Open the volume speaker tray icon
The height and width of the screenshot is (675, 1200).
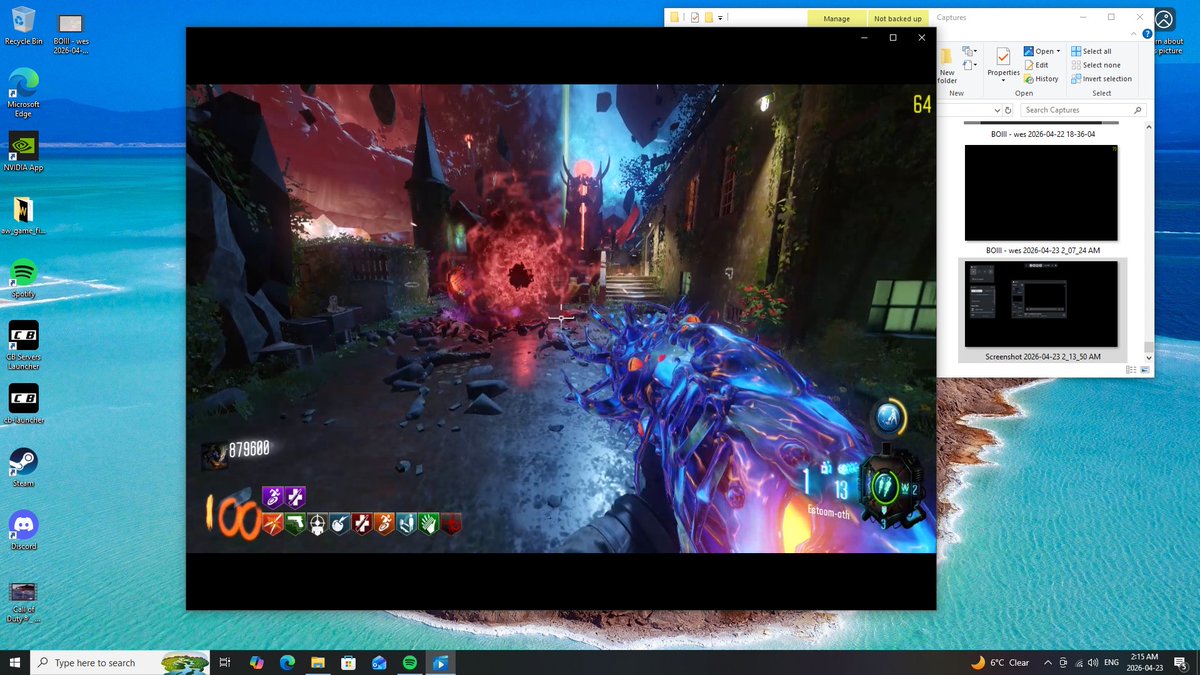tap(1093, 662)
